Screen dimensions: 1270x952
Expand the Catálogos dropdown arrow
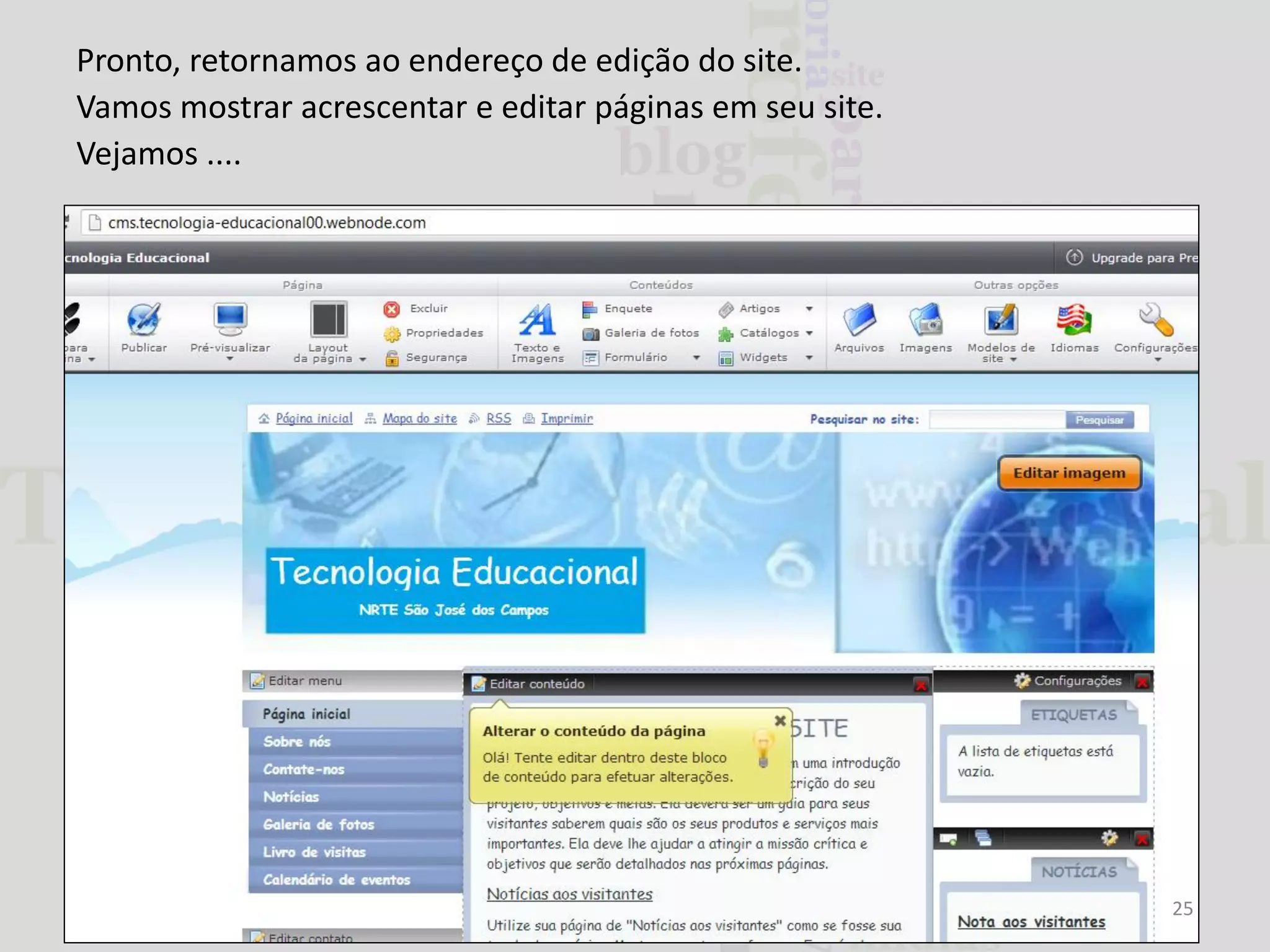(x=809, y=333)
